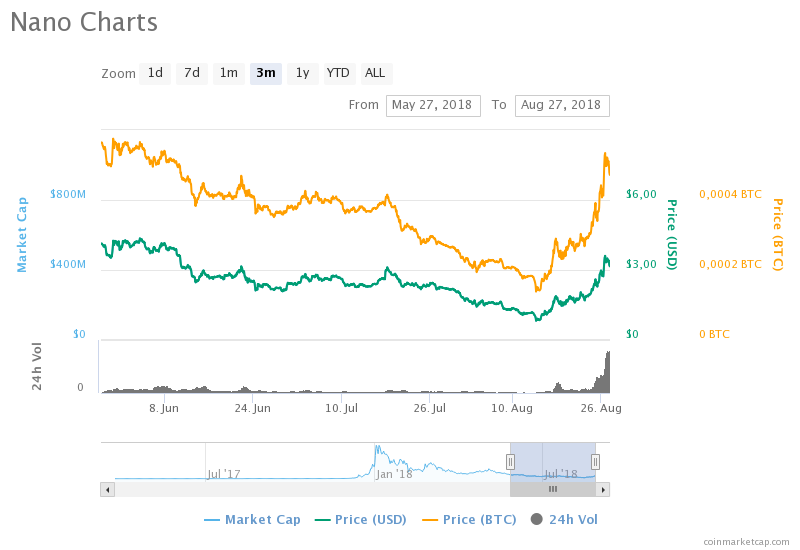
Task: Click the January 2018 peak in navigator
Action: tap(378, 448)
